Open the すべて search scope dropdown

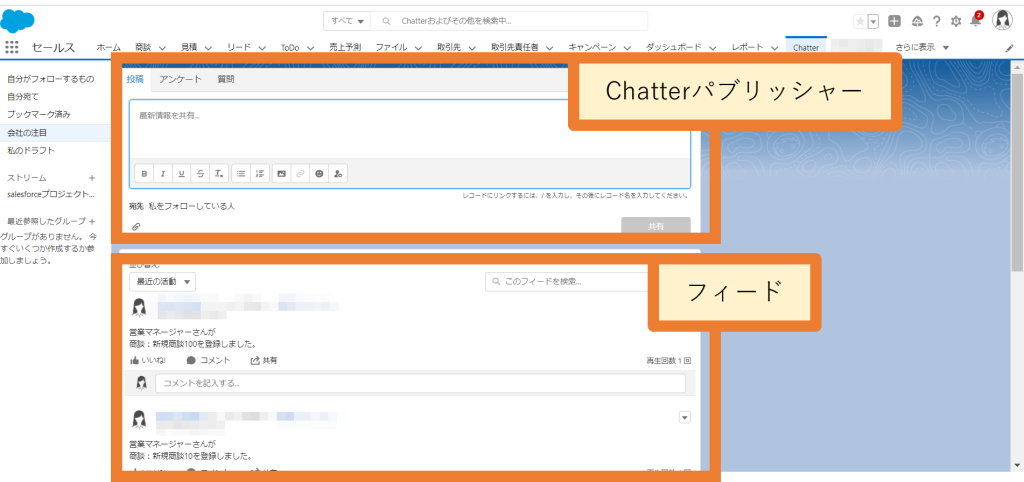click(347, 21)
